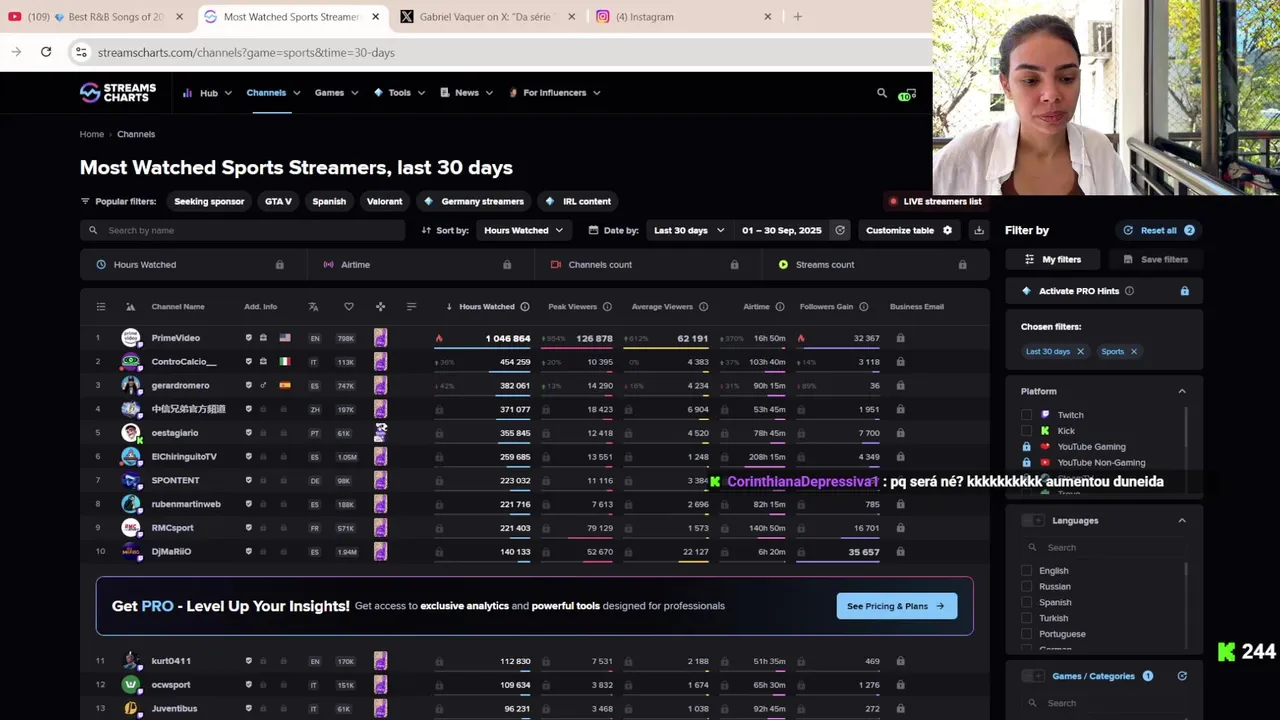Apply the GTA V popular filter

pyautogui.click(x=278, y=201)
